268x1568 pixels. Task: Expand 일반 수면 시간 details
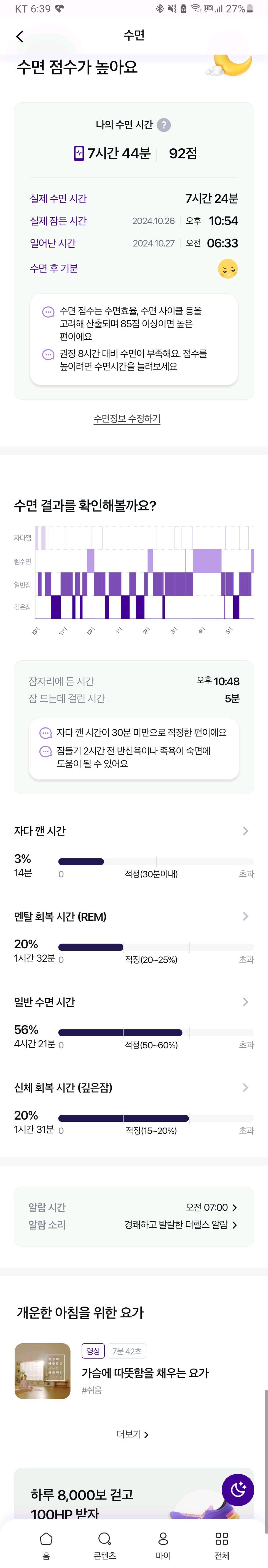coord(245,1002)
